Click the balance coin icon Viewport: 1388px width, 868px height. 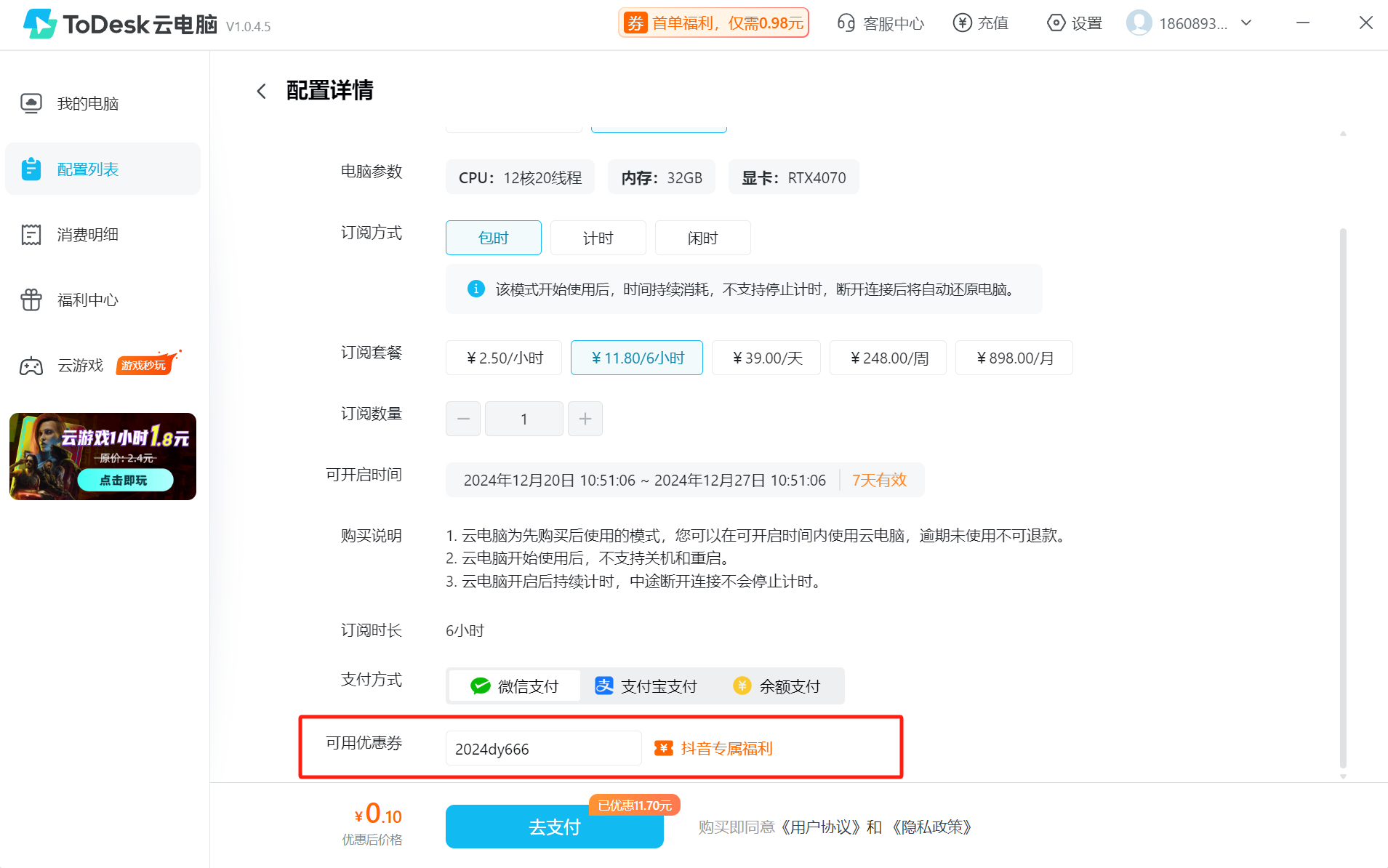pos(742,686)
